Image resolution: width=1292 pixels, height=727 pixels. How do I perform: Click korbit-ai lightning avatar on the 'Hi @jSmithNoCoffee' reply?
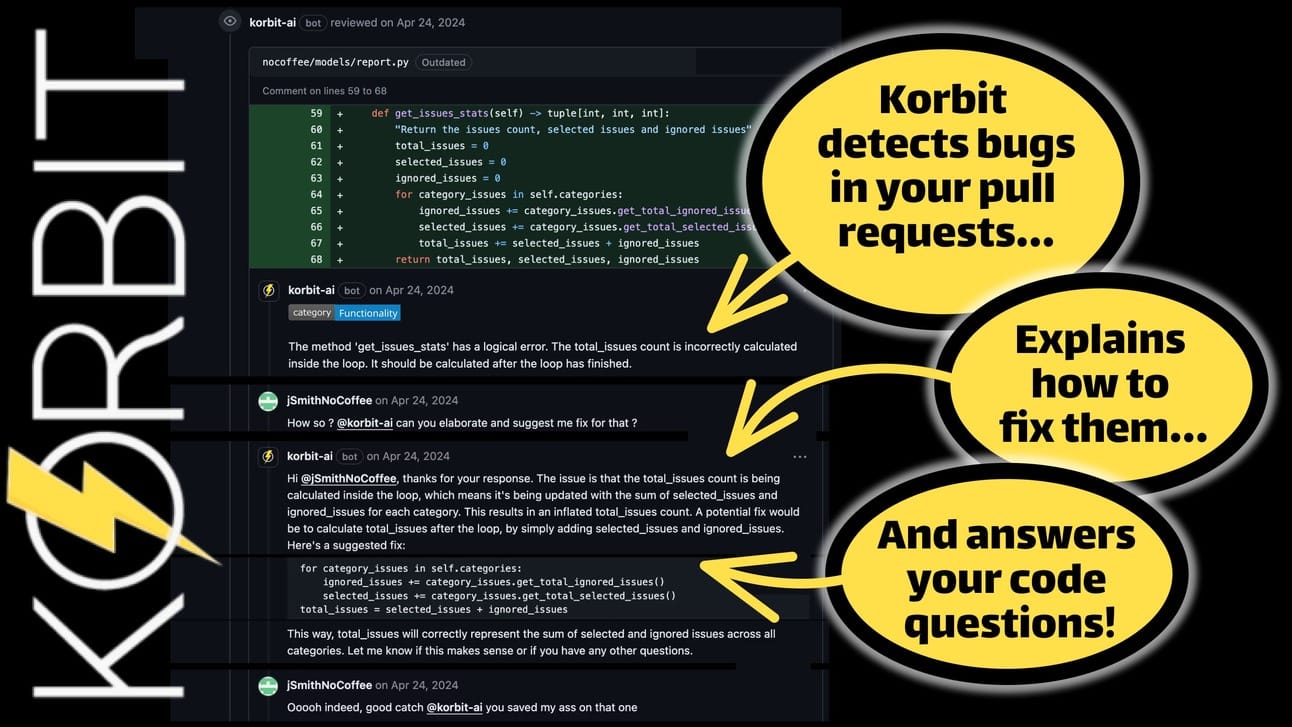[x=268, y=456]
